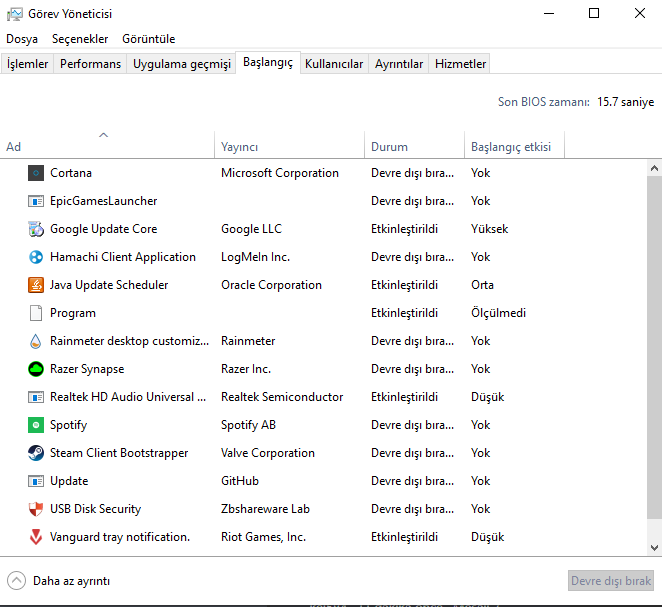Click the Yüksek startup impact value
The image size is (662, 607).
[489, 229]
